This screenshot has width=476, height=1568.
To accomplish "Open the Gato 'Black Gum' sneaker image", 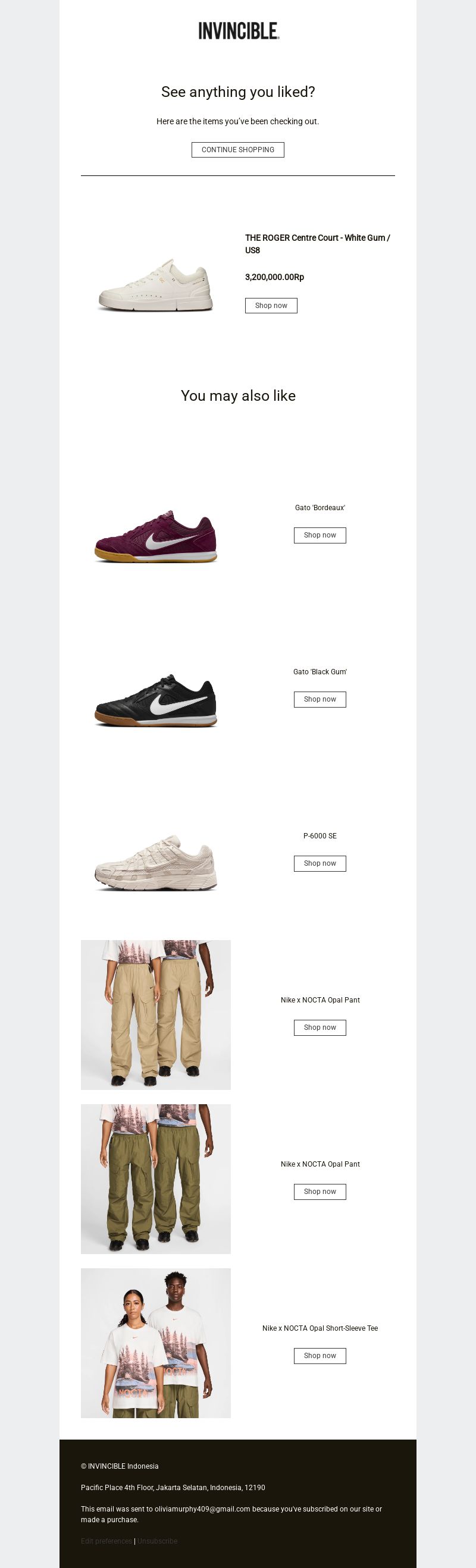I will [x=156, y=700].
